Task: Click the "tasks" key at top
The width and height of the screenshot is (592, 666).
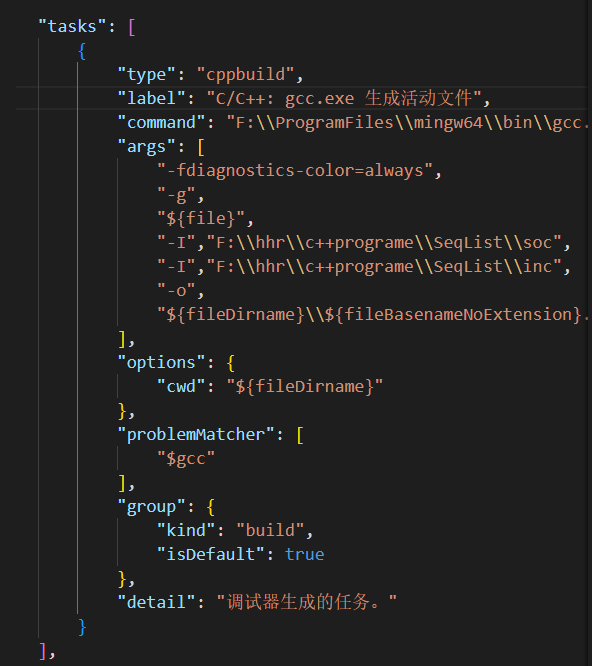Action: [72, 27]
